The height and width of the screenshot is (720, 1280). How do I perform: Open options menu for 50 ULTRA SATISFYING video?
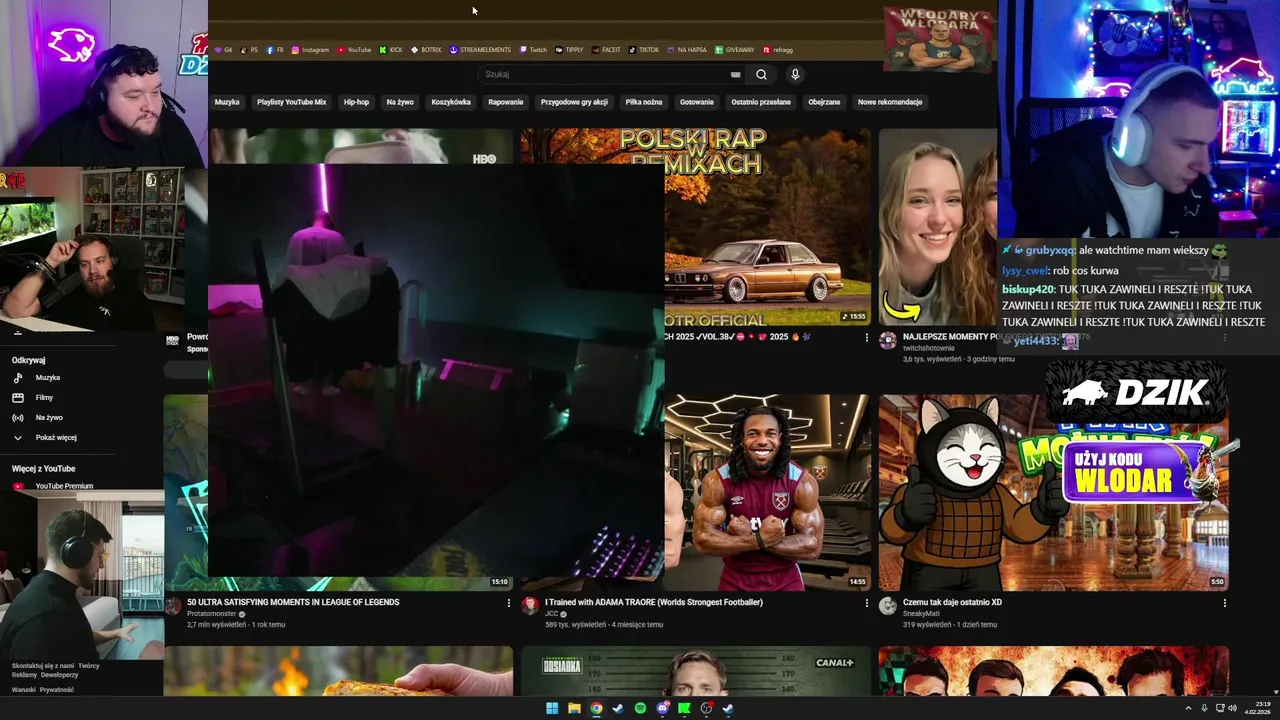(x=508, y=603)
